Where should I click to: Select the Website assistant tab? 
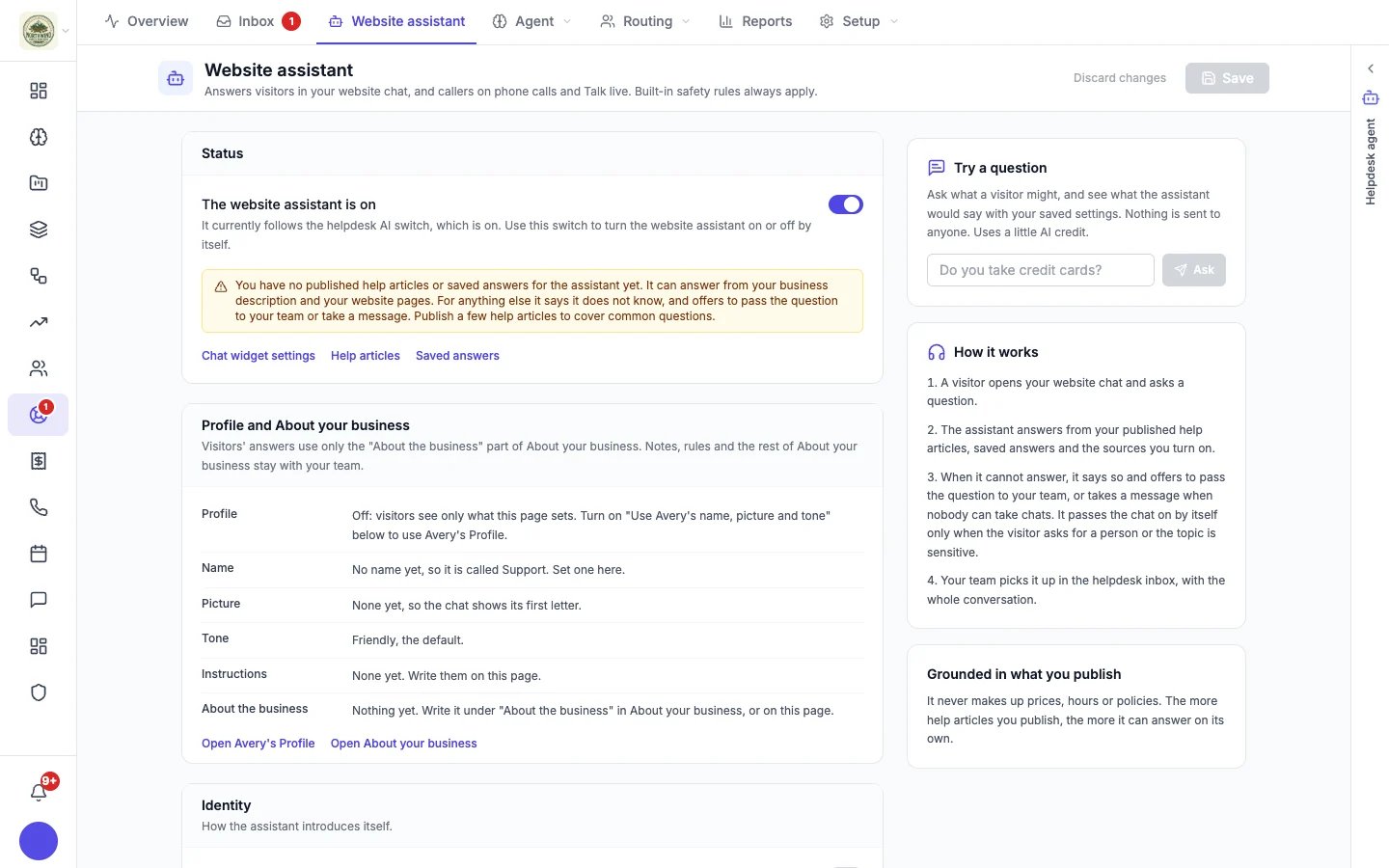(x=396, y=21)
